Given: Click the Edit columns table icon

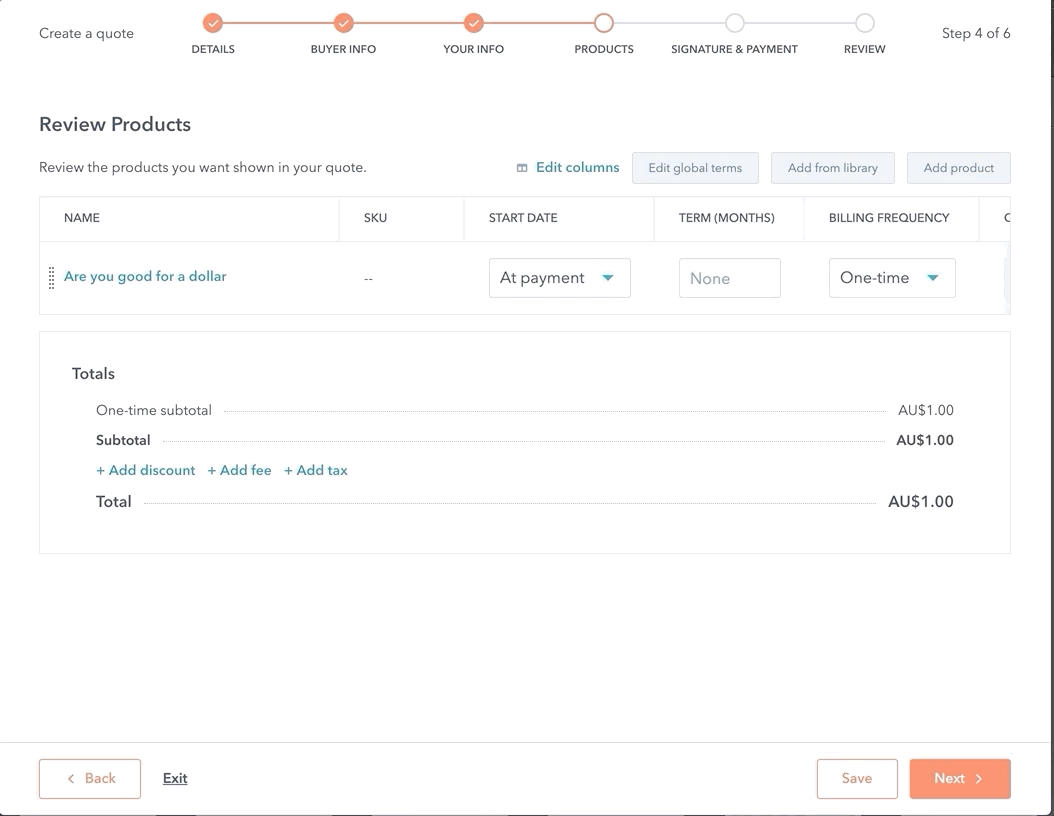Looking at the screenshot, I should (522, 168).
